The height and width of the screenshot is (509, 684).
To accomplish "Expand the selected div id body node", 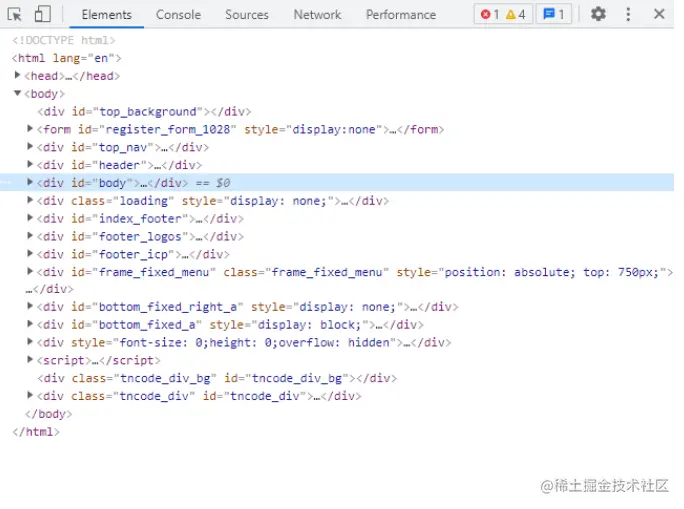I will click(x=30, y=182).
